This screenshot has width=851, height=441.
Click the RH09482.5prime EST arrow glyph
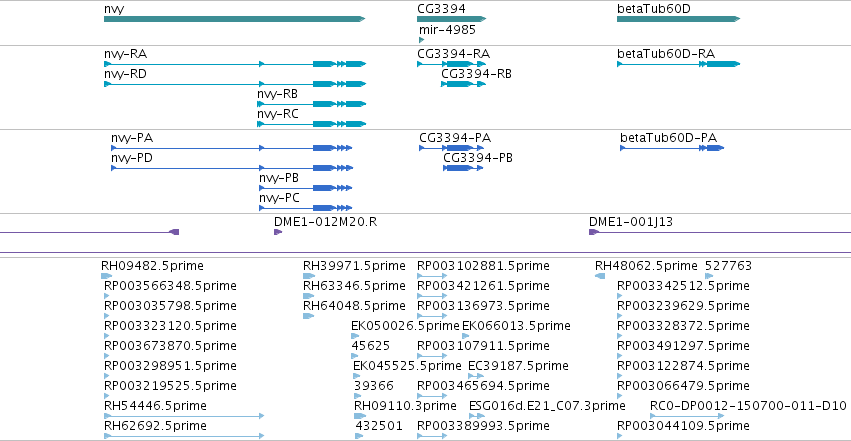coord(106,276)
